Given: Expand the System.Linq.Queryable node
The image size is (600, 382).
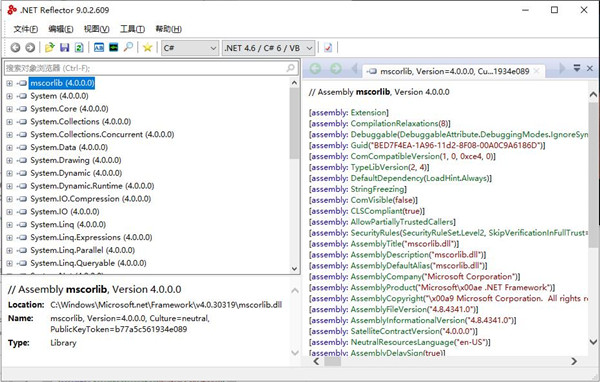Looking at the screenshot, I should coord(10,263).
